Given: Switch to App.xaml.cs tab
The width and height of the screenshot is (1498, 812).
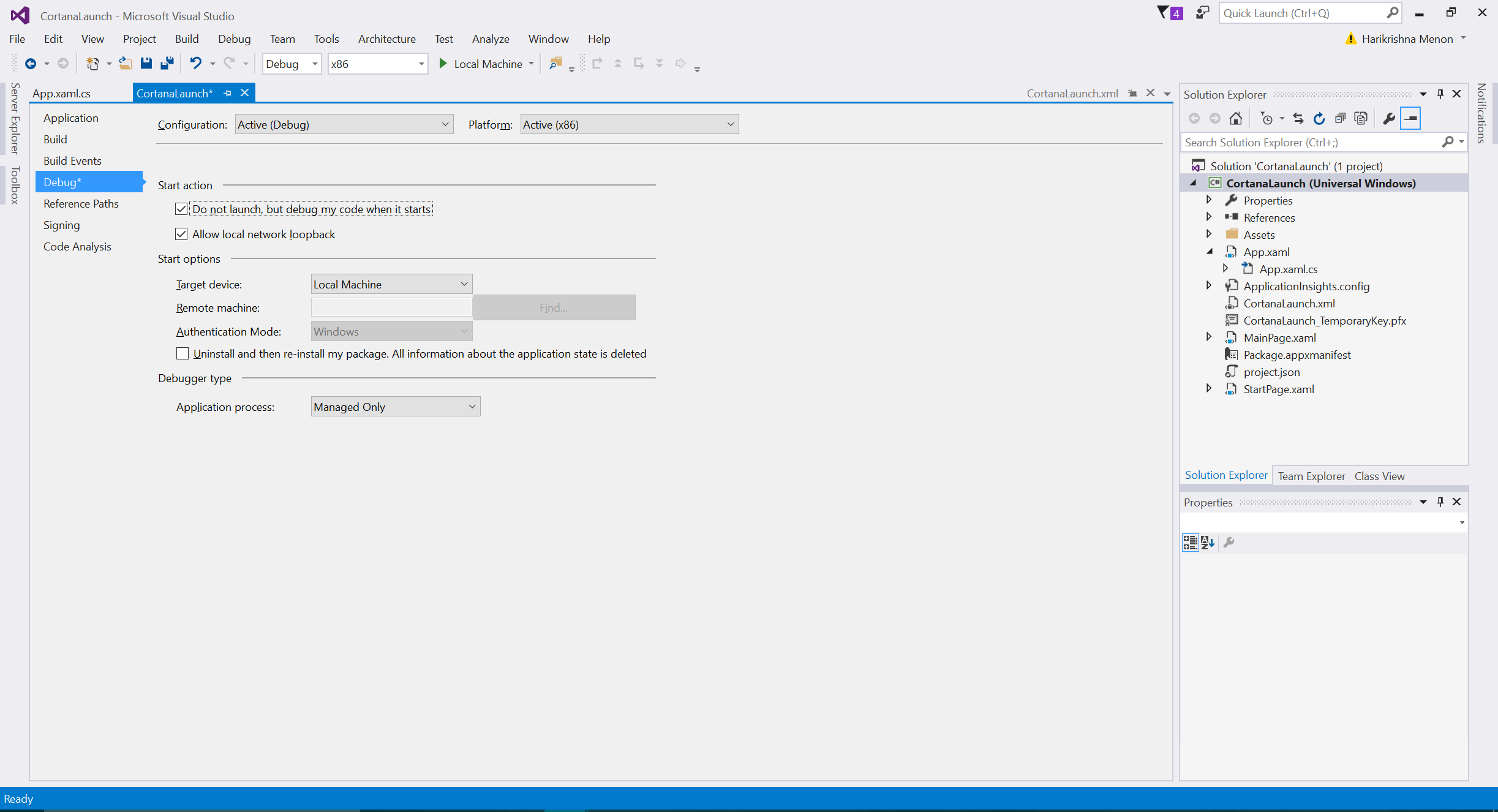Looking at the screenshot, I should pyautogui.click(x=61, y=93).
